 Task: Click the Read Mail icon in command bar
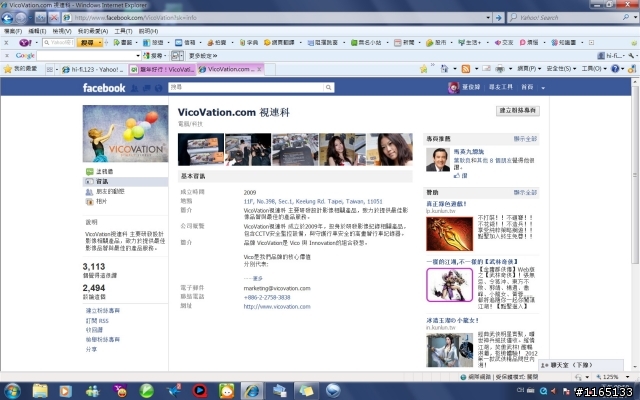click(486, 69)
